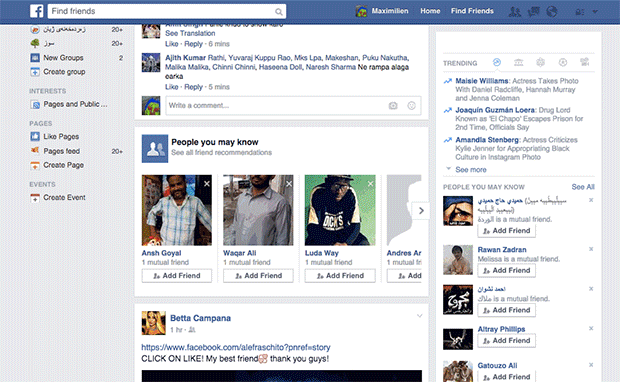The width and height of the screenshot is (620, 382).
Task: Remove Gatouzo Ali suggestion in sidebar
Action: tap(591, 365)
